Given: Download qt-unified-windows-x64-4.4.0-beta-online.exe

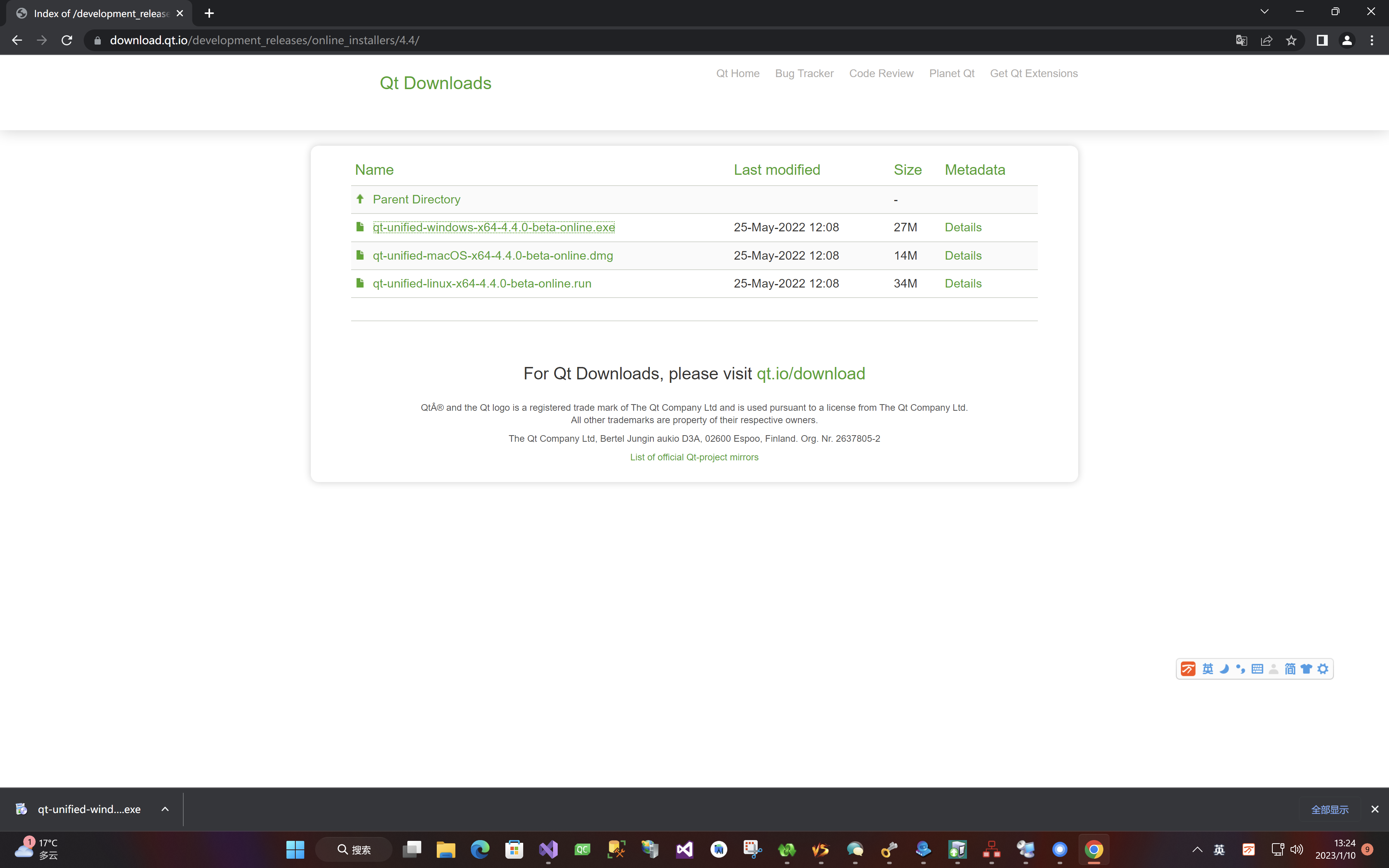Looking at the screenshot, I should click(494, 227).
